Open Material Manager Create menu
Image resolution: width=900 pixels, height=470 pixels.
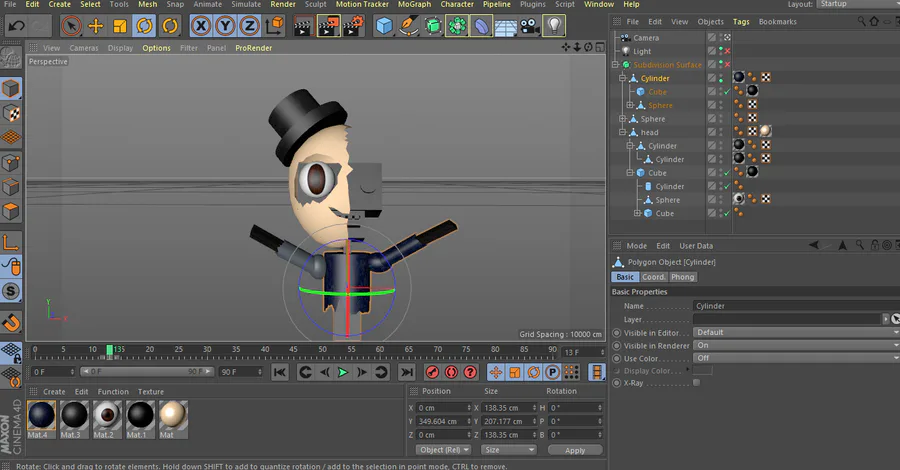pyautogui.click(x=54, y=392)
